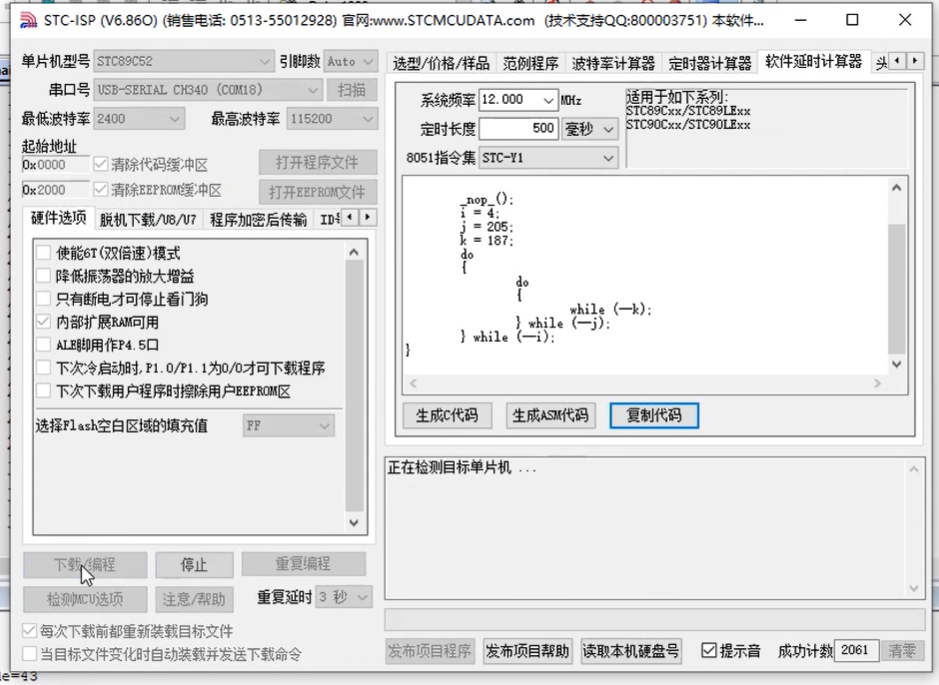The height and width of the screenshot is (685, 939).
Task: Click down arrow of code box scrollbar
Action: [896, 364]
